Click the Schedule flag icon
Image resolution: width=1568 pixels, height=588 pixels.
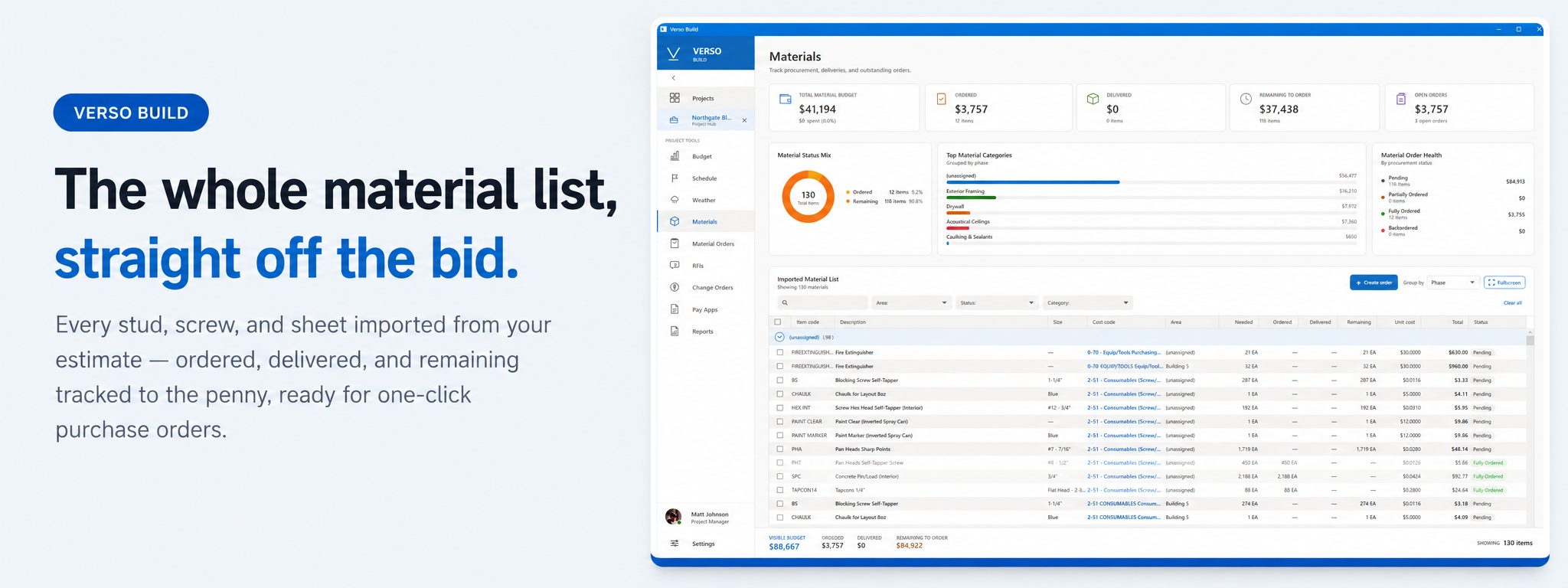coord(675,178)
